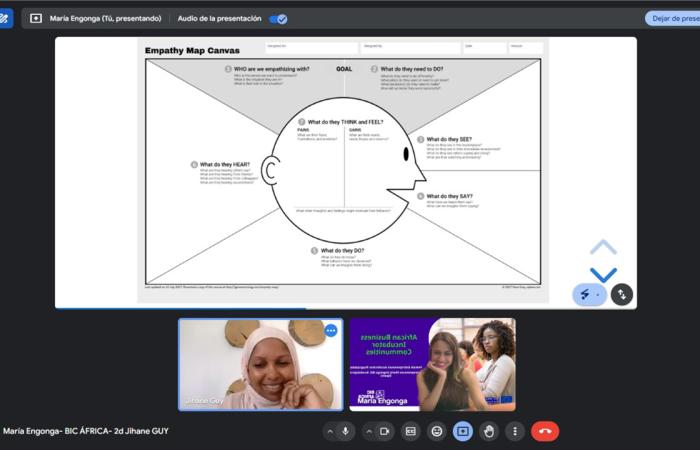Open more options three-dot menu
The height and width of the screenshot is (450, 700).
(x=515, y=431)
